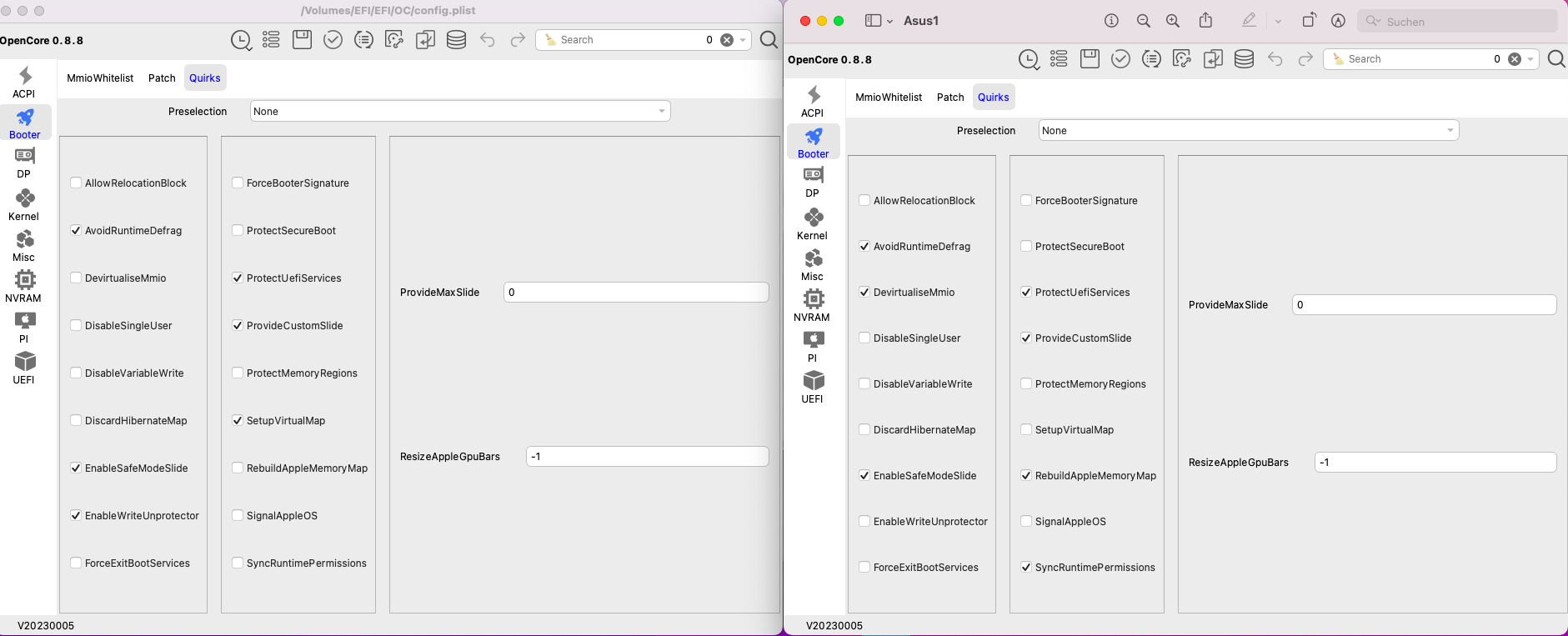Enable SyncRuntimePermissions in config.plist window
The image size is (1568, 636).
[x=238, y=563]
